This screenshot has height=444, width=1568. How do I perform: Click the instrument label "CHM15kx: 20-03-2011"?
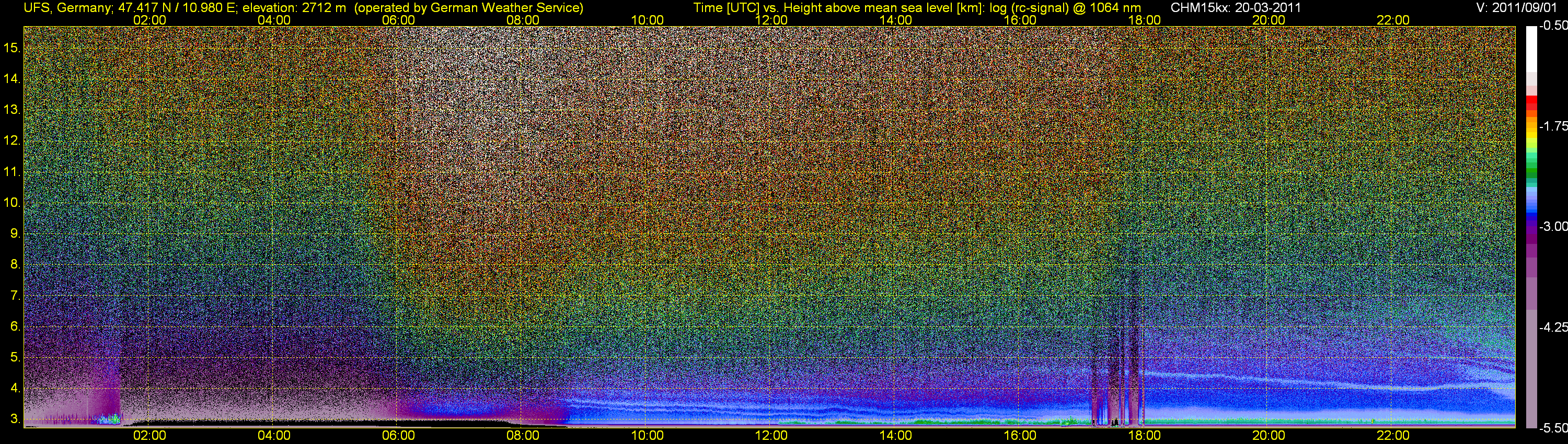(1237, 7)
